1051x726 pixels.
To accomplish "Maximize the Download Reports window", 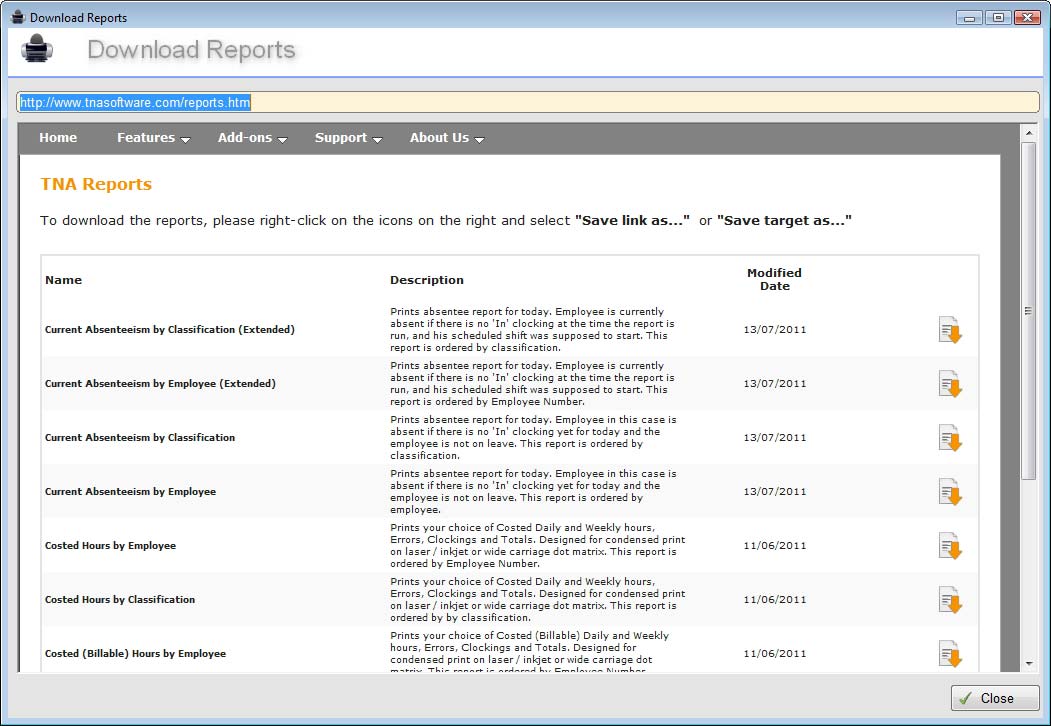I will tap(998, 17).
